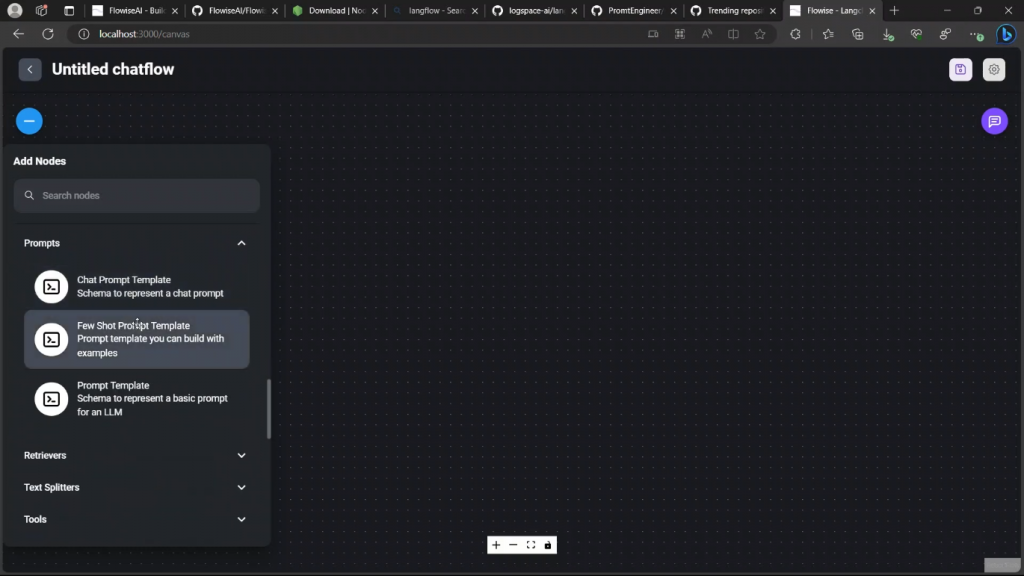Open read aloud icon in address bar
Screen dimensions: 1024x576
(x=706, y=34)
